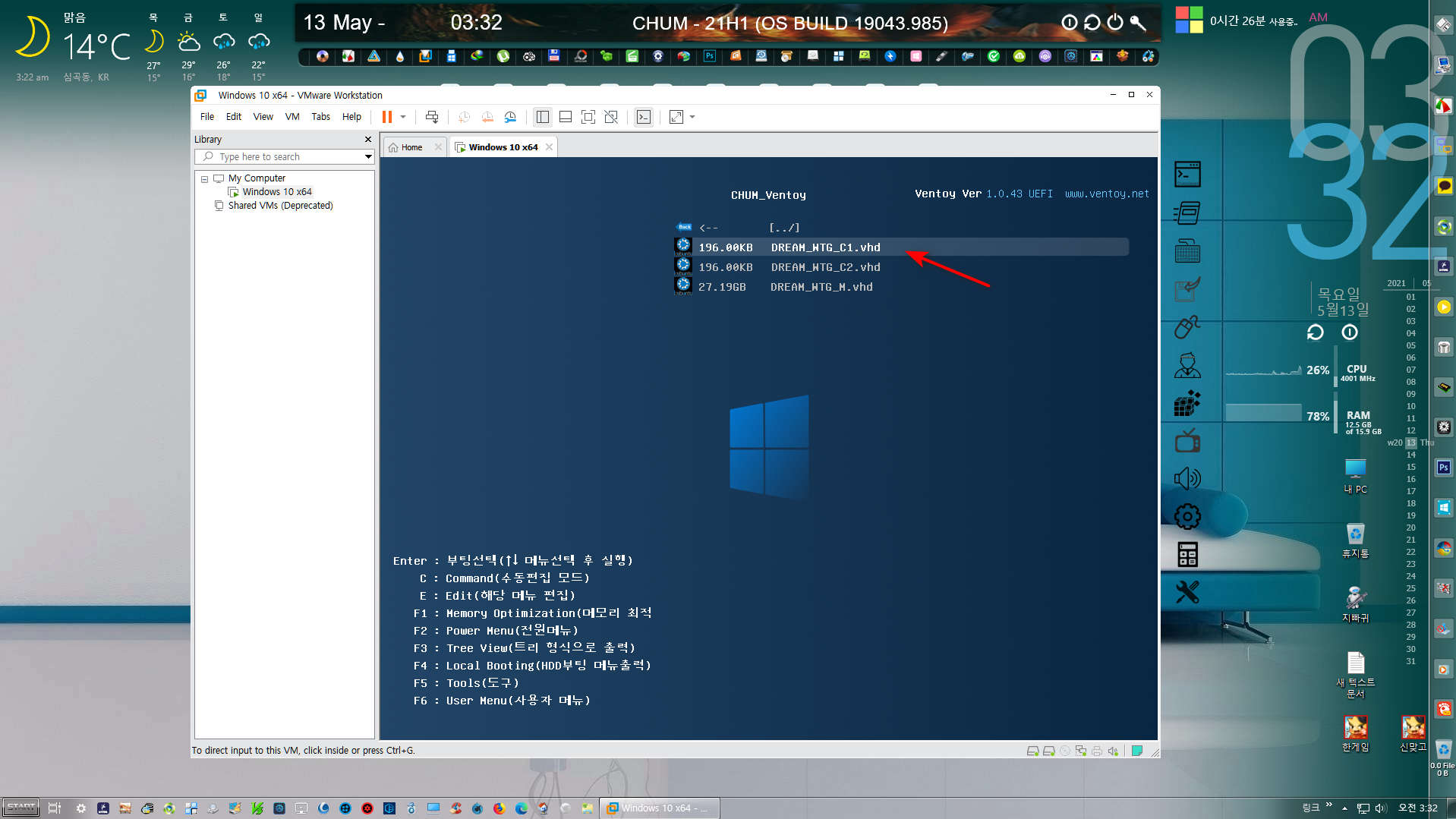Toggle the console view icon
The width and height of the screenshot is (1456, 819).
click(644, 117)
